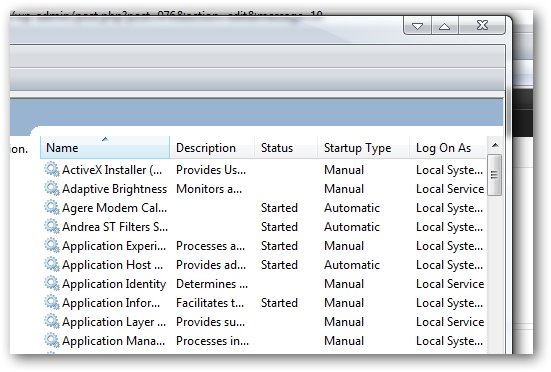Click the 'Facilitates t...' description cell

coord(210,303)
